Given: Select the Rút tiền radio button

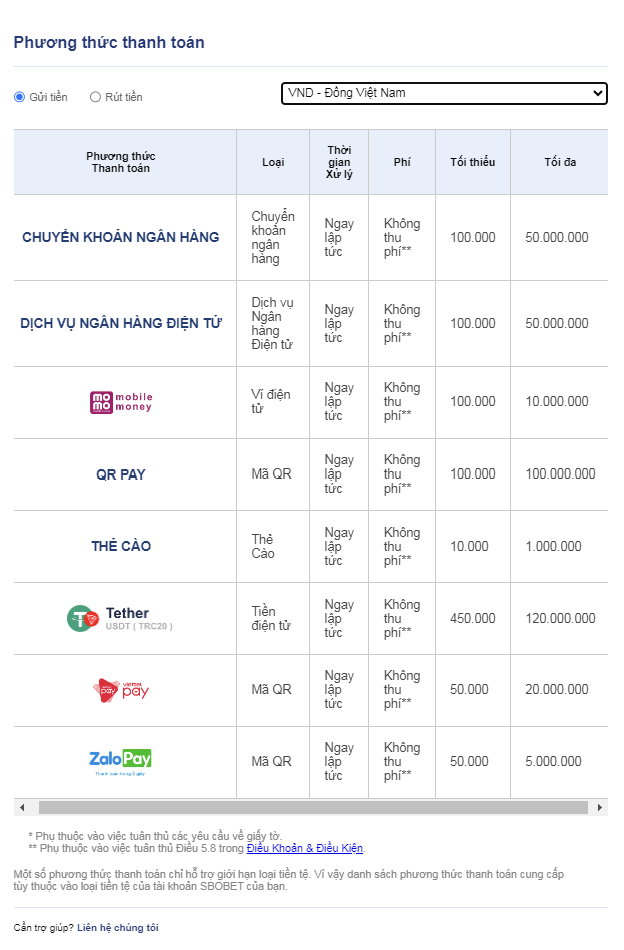Looking at the screenshot, I should tap(95, 97).
